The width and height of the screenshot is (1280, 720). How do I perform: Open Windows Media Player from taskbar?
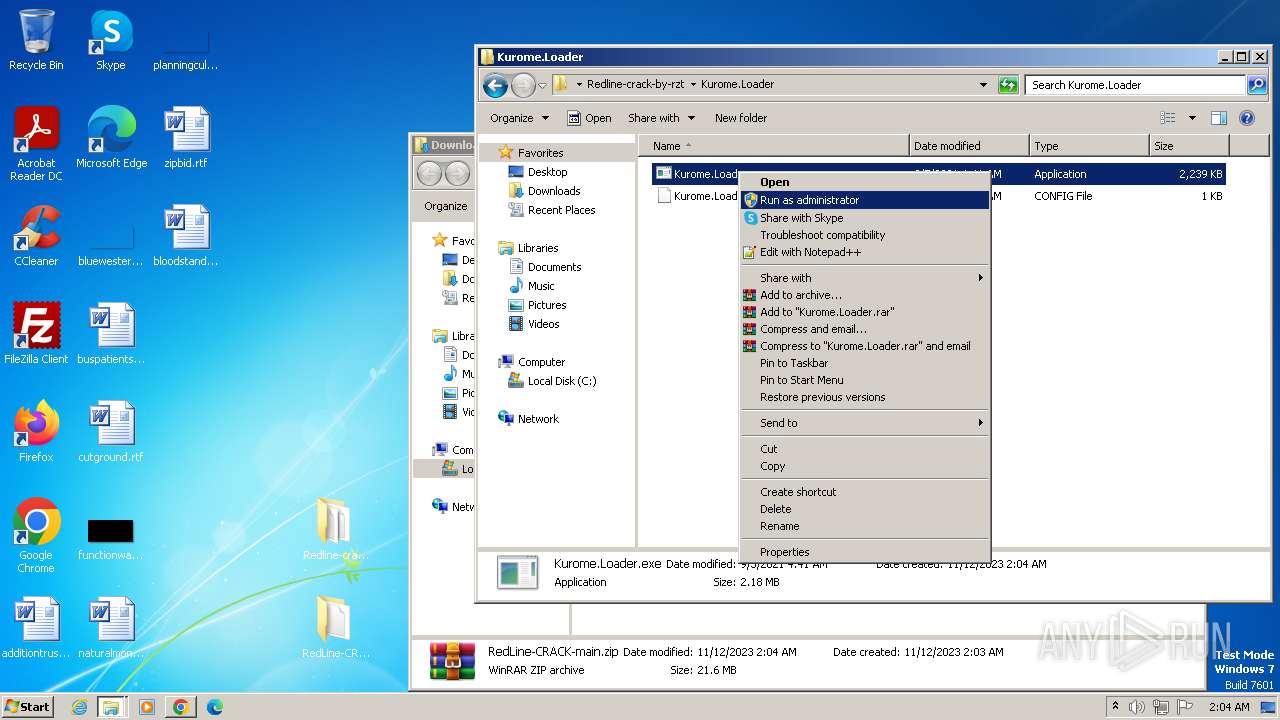click(x=147, y=707)
